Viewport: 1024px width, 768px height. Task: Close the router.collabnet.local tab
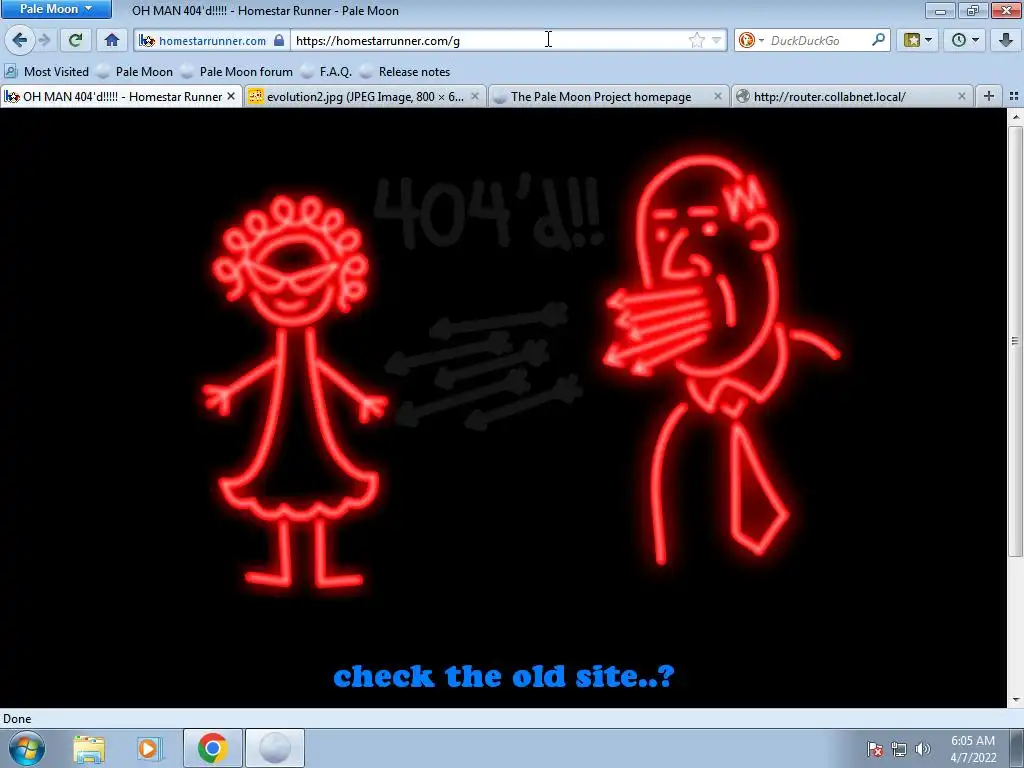961,96
